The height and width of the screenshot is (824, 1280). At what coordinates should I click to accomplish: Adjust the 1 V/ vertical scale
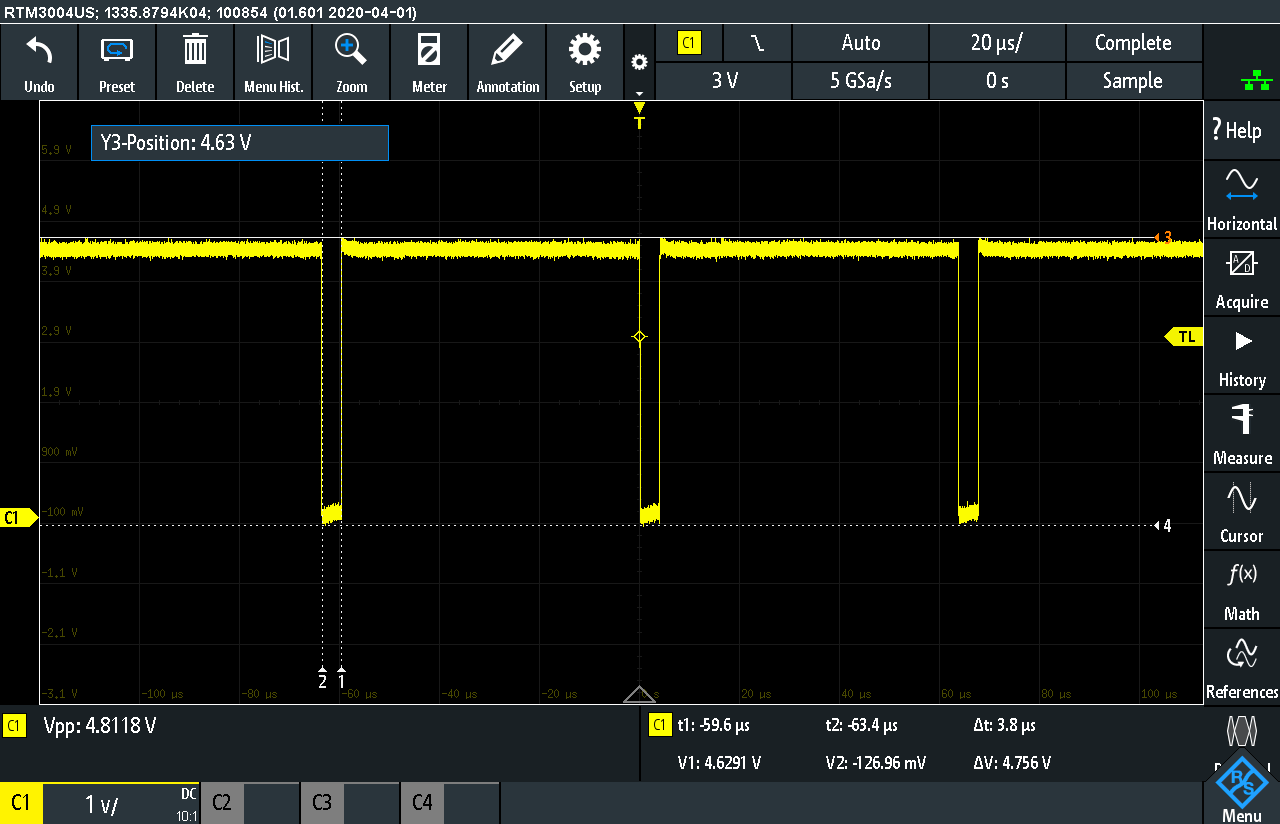tap(103, 804)
